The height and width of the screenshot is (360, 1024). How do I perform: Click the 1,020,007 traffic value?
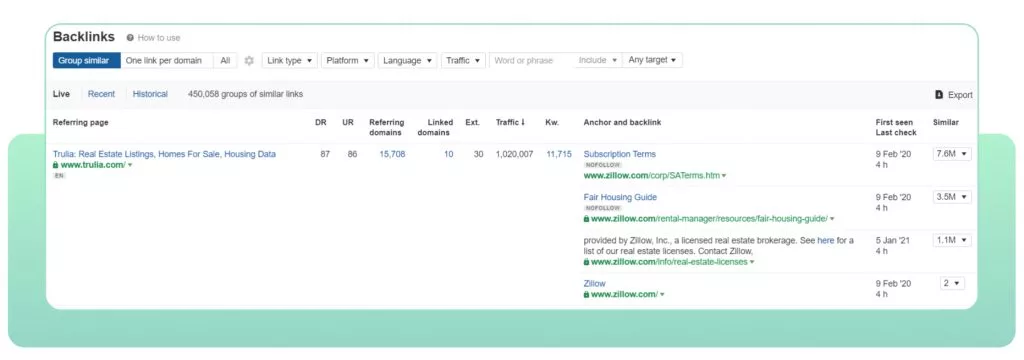pyautogui.click(x=514, y=154)
